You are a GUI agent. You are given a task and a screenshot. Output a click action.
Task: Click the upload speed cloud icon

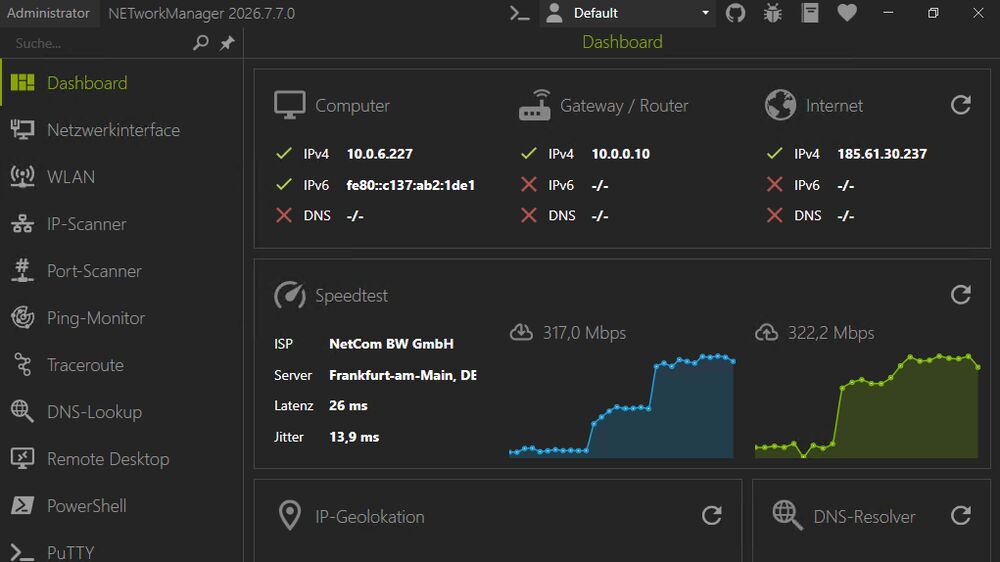click(766, 332)
